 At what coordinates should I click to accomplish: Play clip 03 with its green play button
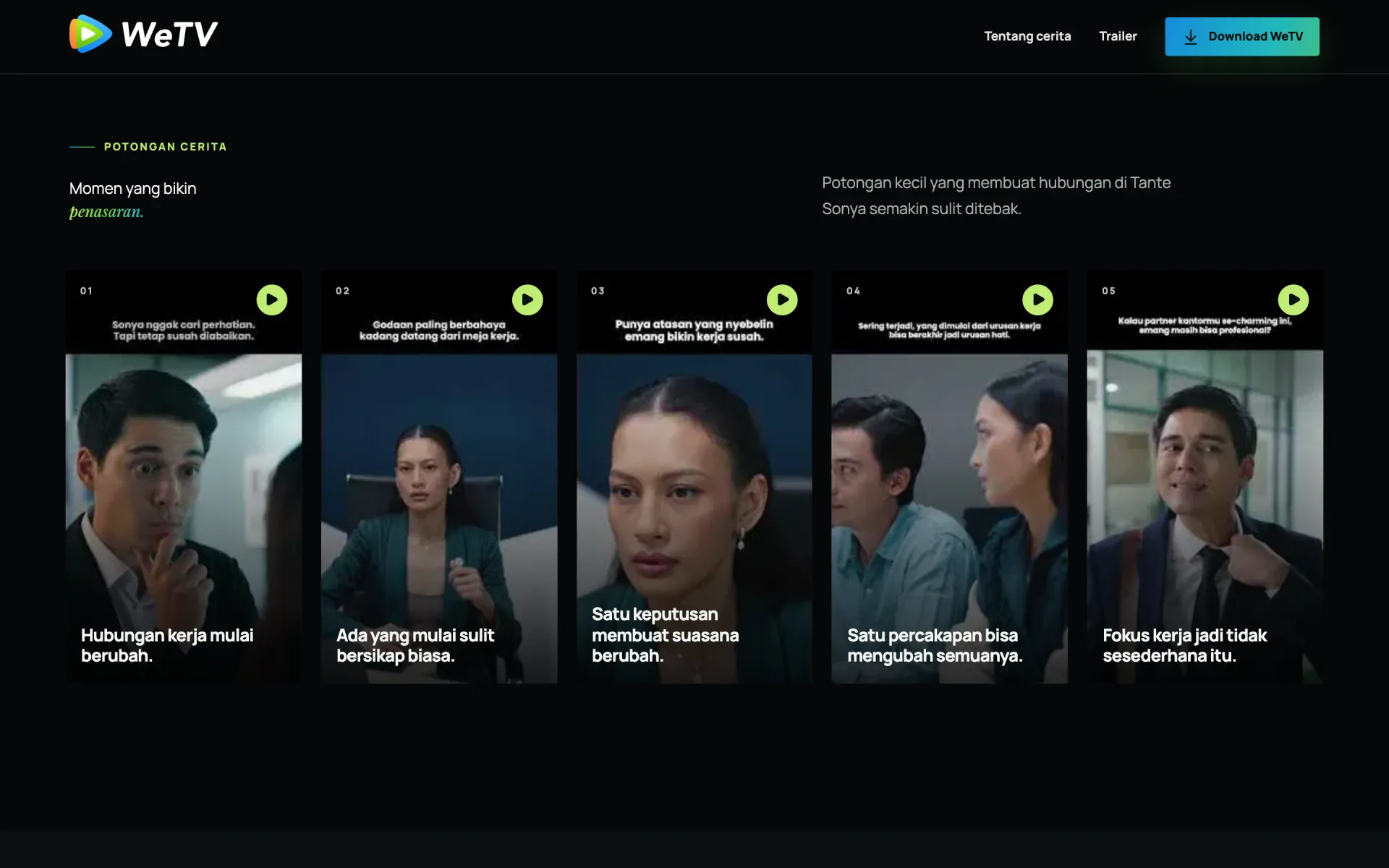(x=783, y=299)
